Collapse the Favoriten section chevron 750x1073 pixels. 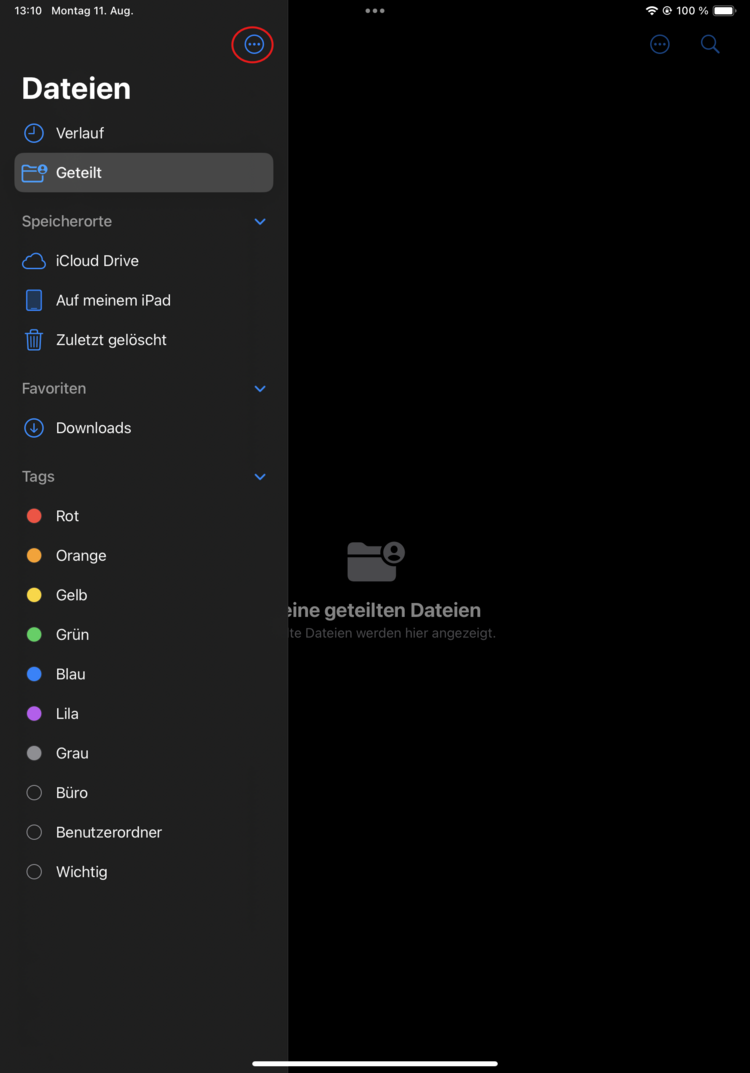pos(260,389)
